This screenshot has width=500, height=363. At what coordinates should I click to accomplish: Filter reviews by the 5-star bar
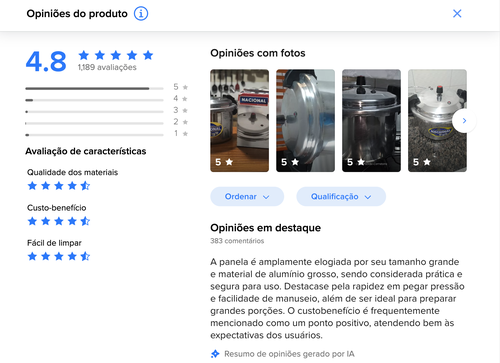(107, 88)
